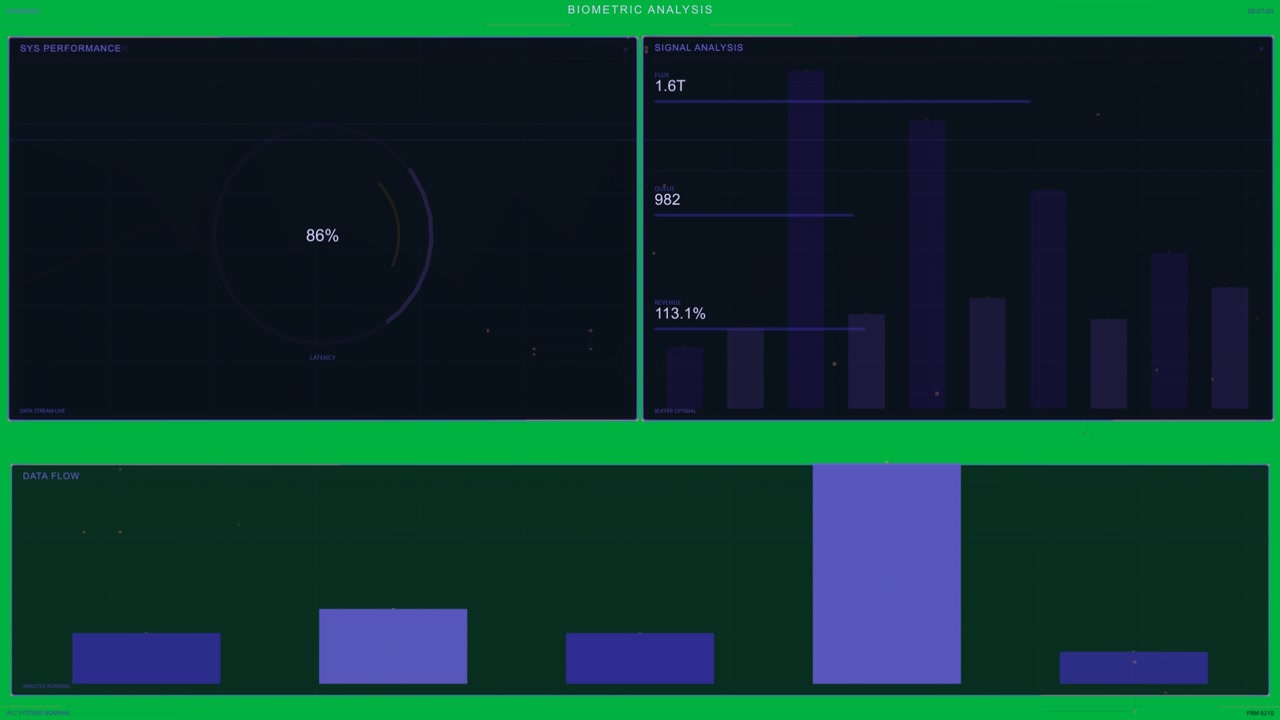
Task: Select the last short bar in Data Flow
Action: [x=1134, y=668]
